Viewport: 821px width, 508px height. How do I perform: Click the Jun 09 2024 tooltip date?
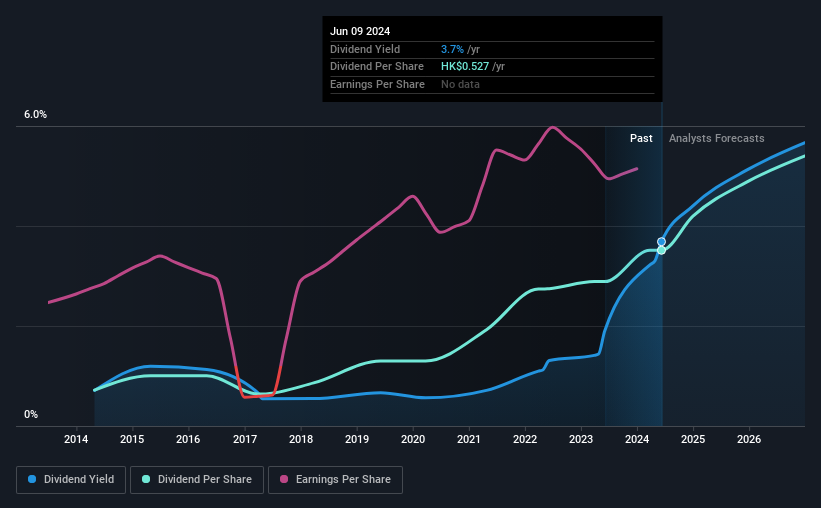[360, 31]
